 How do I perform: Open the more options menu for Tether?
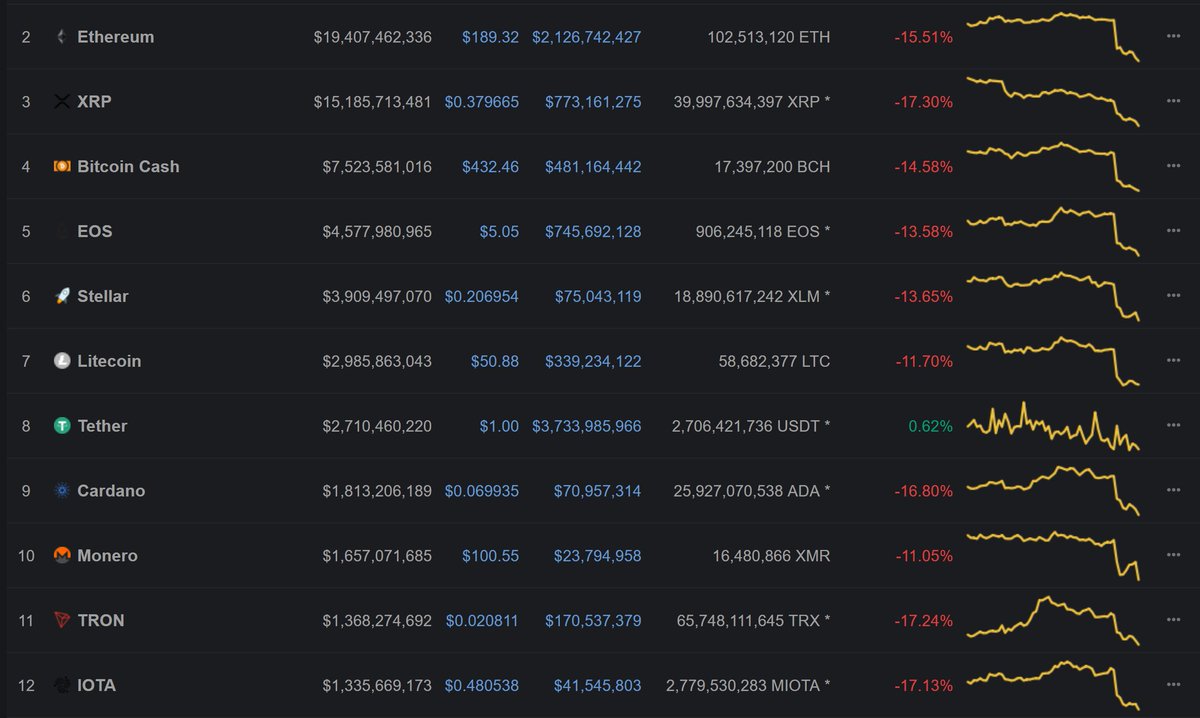click(x=1173, y=426)
